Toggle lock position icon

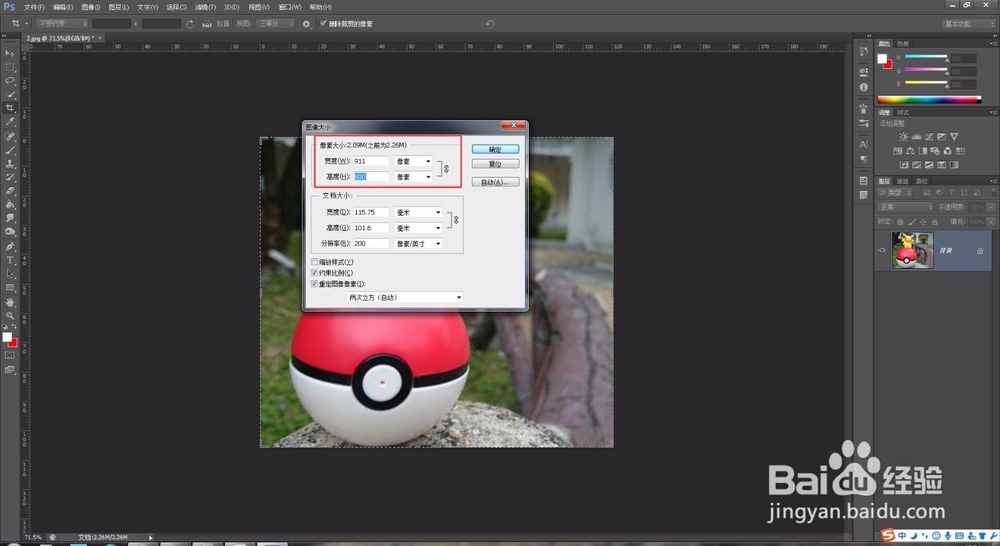click(x=923, y=222)
